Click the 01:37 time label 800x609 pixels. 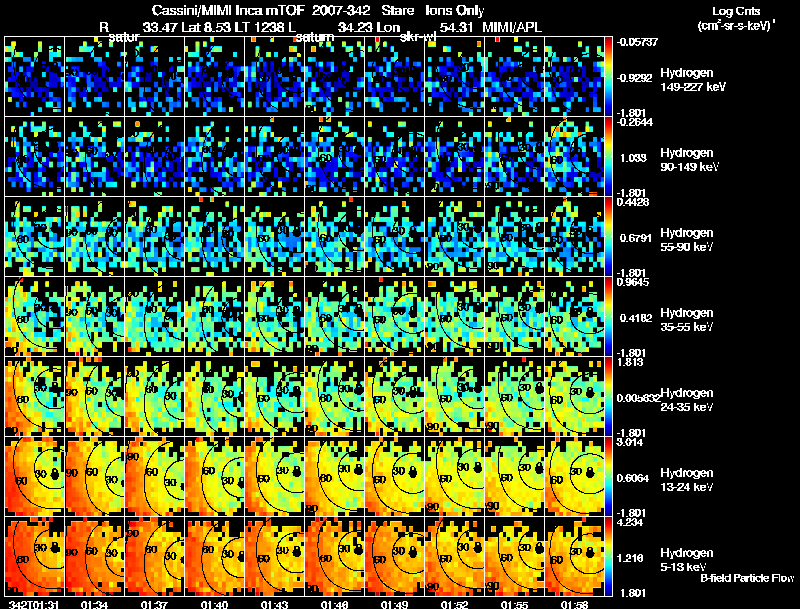click(x=154, y=604)
